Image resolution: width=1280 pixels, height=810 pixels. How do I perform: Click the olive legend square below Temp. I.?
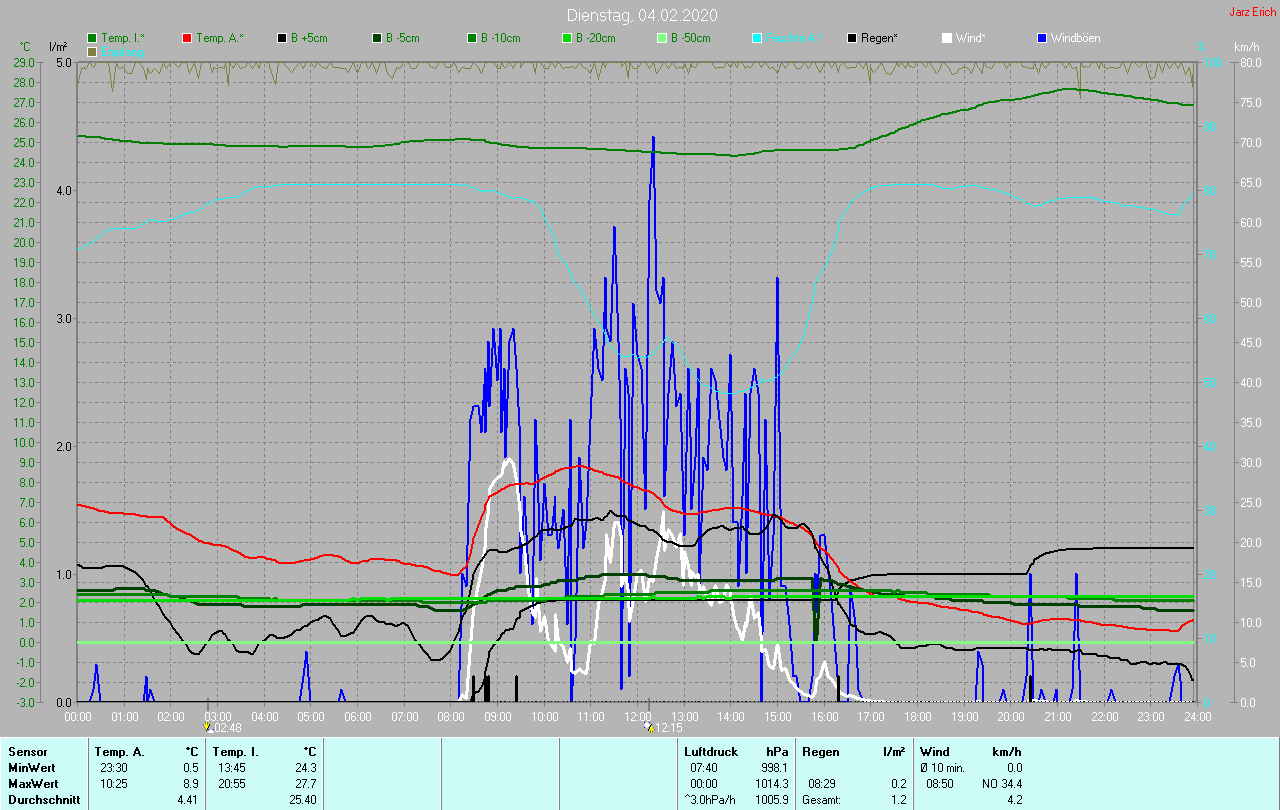[x=93, y=51]
